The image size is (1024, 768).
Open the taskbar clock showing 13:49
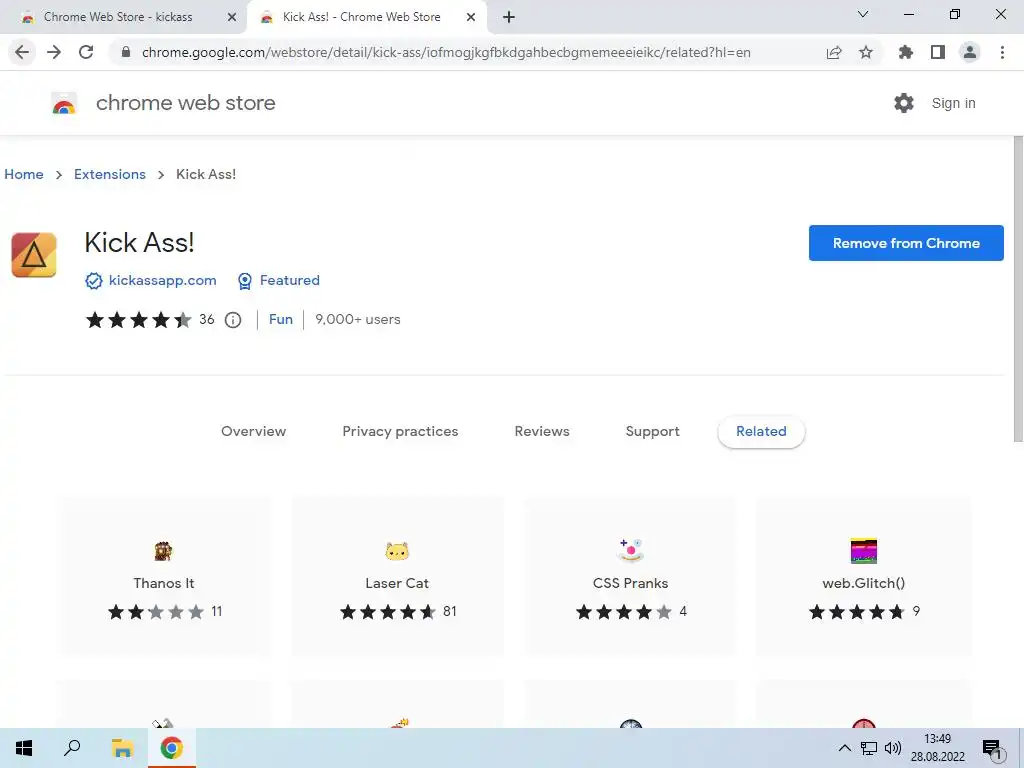(938, 748)
